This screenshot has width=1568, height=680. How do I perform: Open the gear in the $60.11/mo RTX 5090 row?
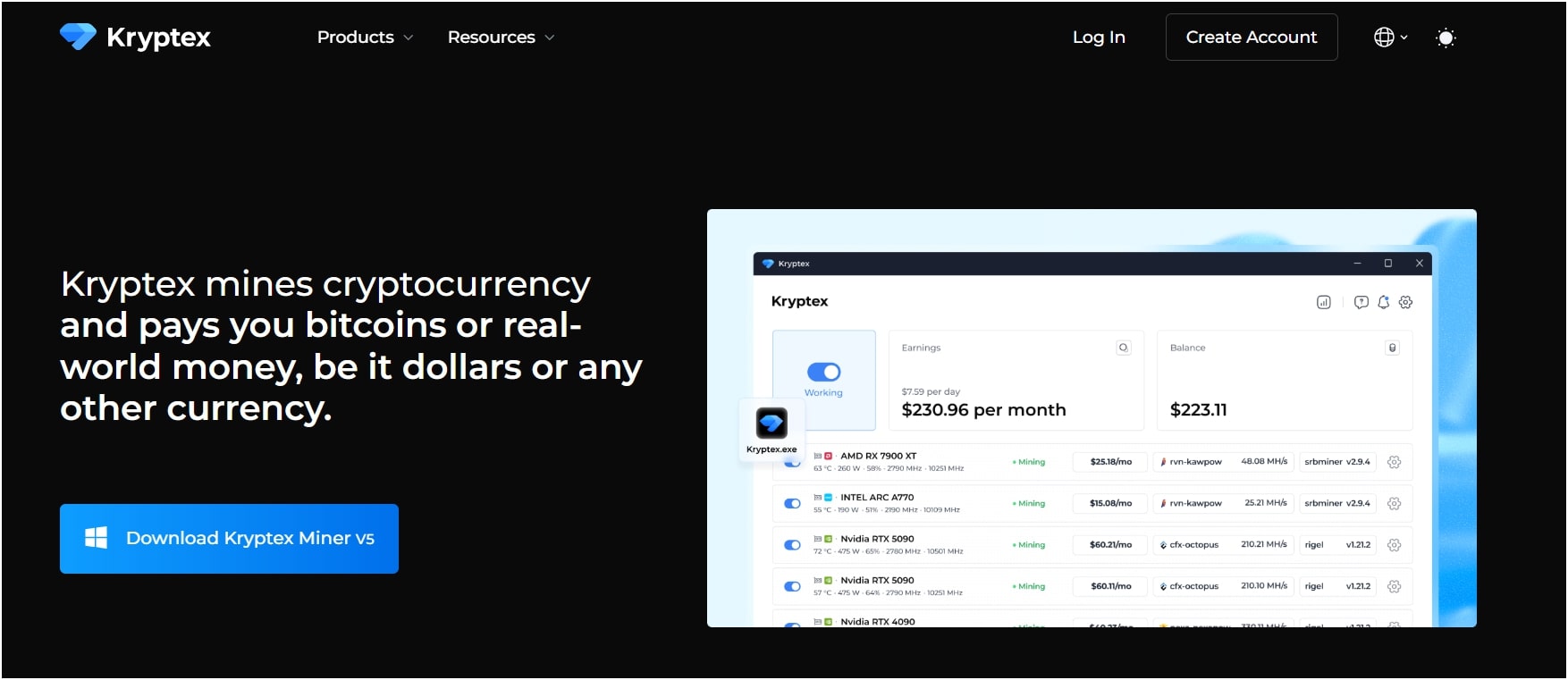(x=1394, y=586)
